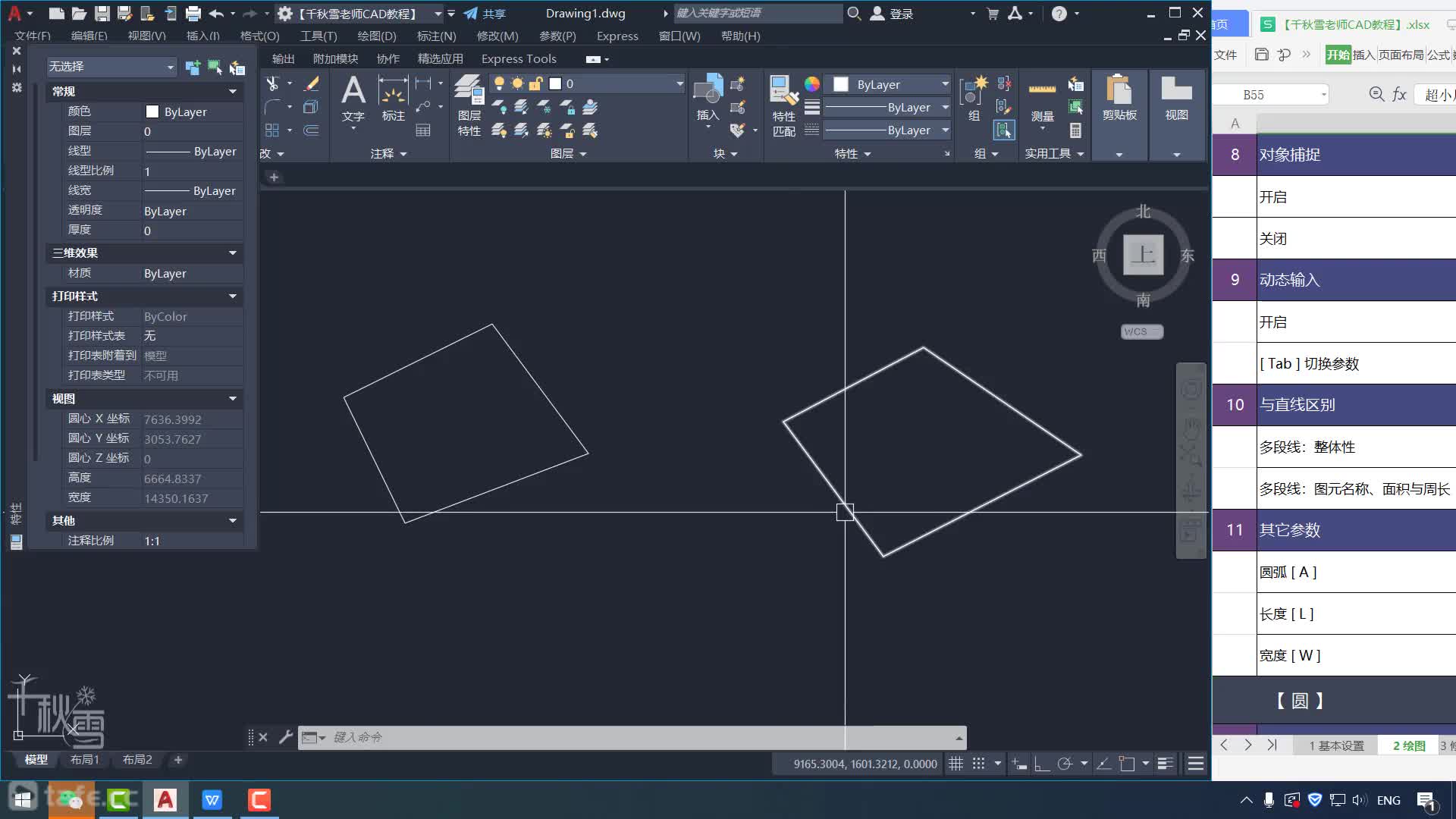Open the 格式(O) menu
The width and height of the screenshot is (1456, 819).
259,36
